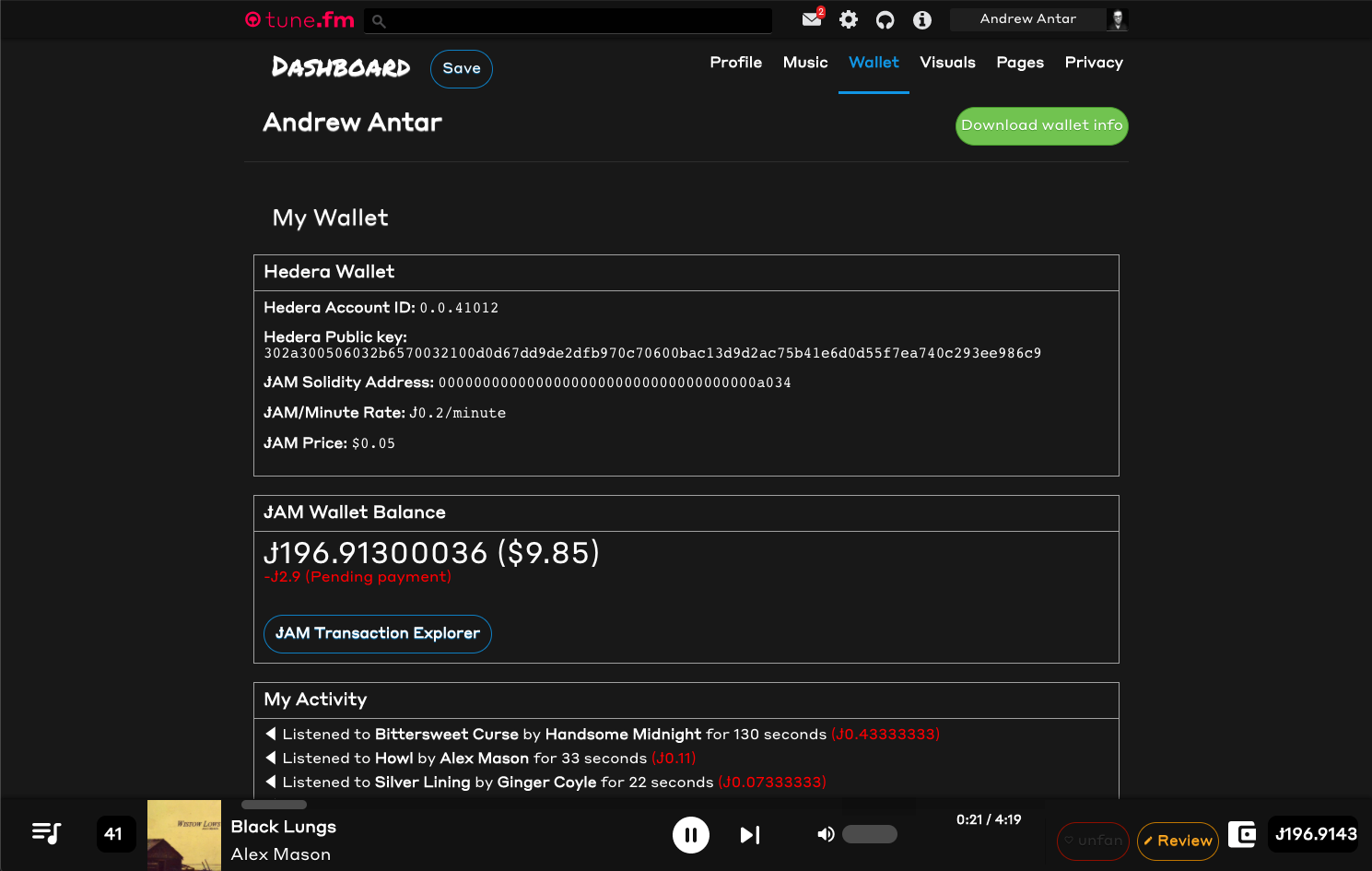The width and height of the screenshot is (1372, 871).
Task: Pause the currently playing song
Action: [x=691, y=834]
